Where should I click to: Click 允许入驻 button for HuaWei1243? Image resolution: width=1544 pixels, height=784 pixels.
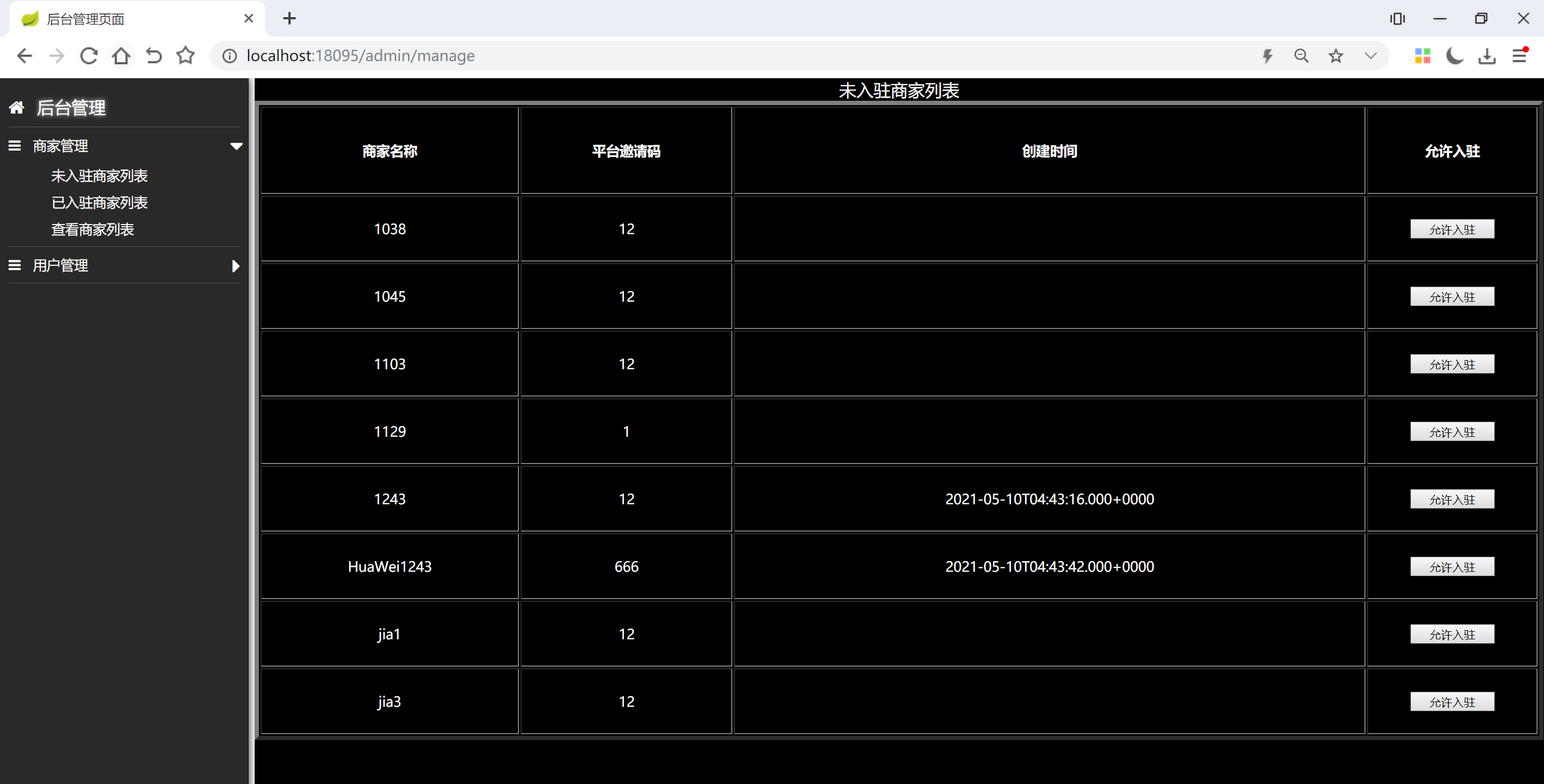(1452, 567)
